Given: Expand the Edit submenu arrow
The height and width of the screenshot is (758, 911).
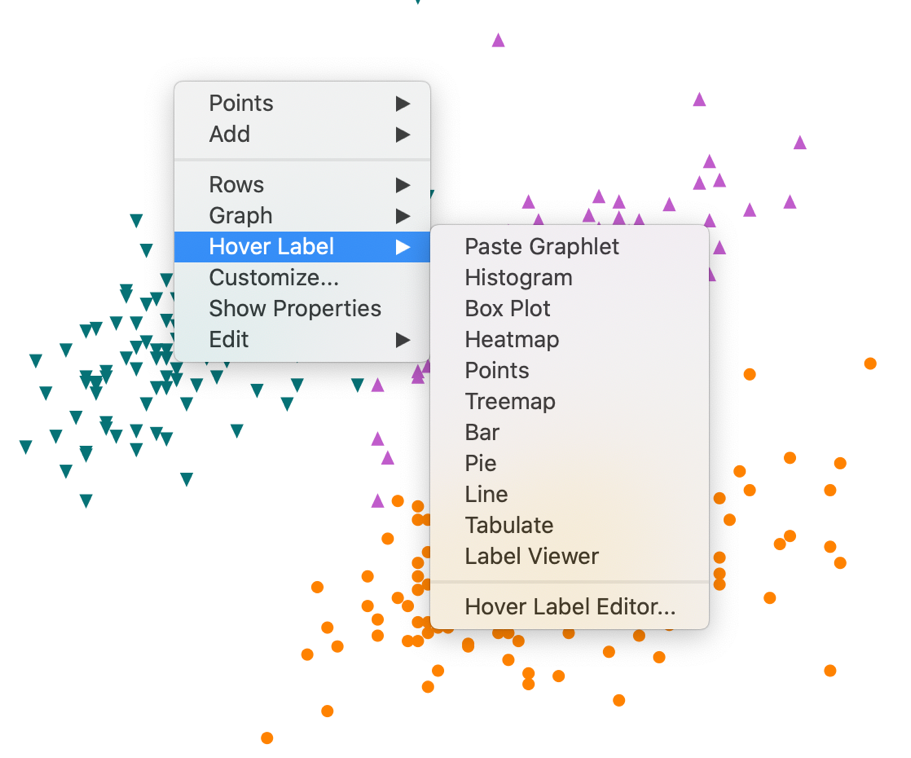Looking at the screenshot, I should click(402, 340).
